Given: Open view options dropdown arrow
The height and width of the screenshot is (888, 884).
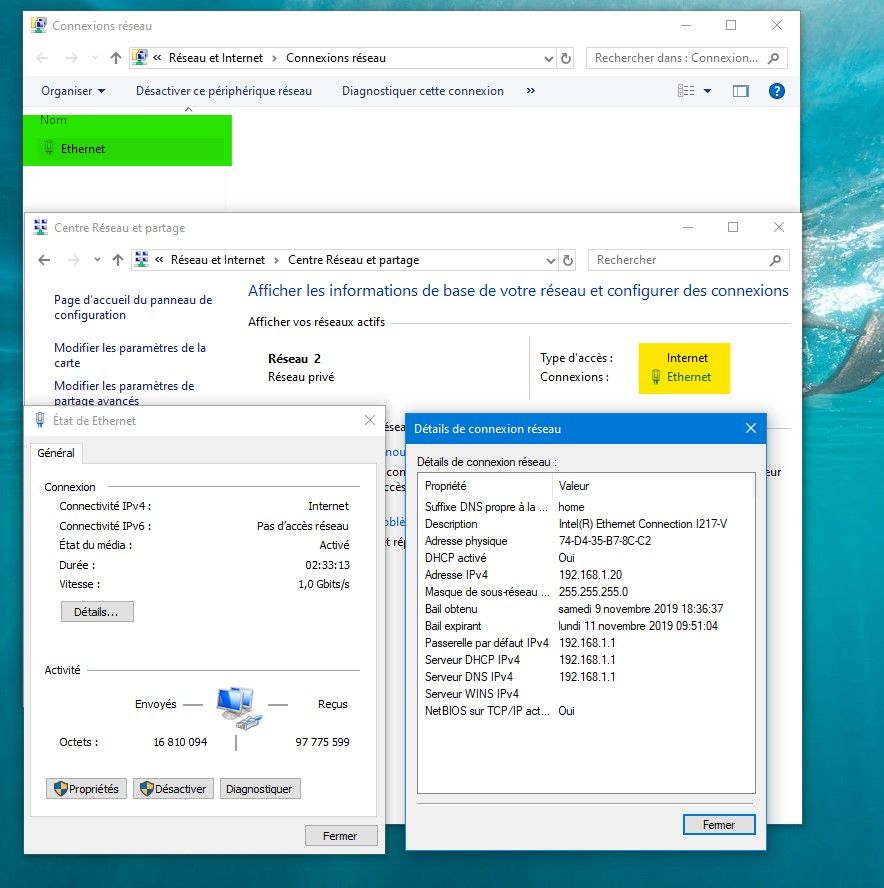Looking at the screenshot, I should click(708, 91).
